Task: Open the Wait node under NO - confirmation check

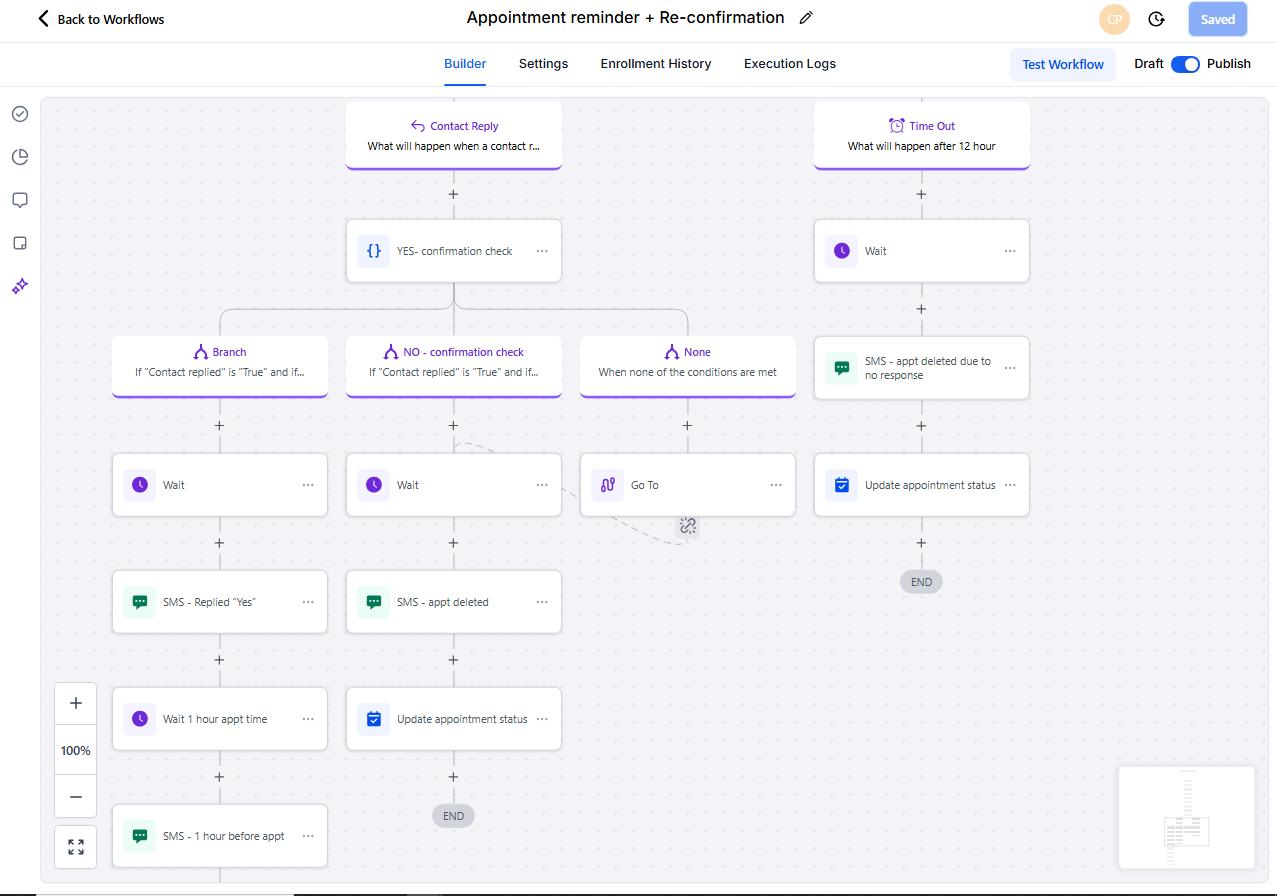Action: coord(454,485)
